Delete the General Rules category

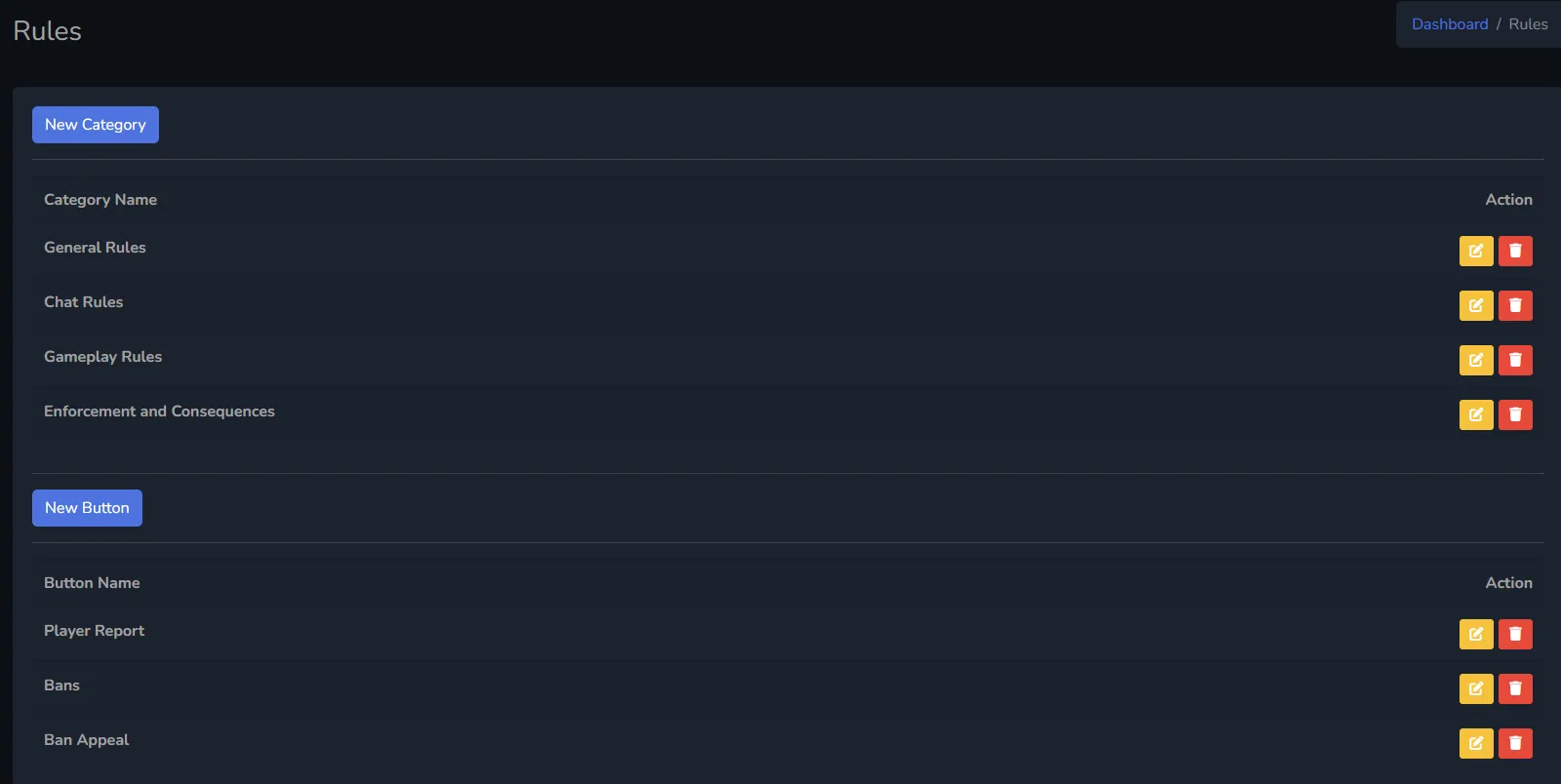click(x=1515, y=251)
